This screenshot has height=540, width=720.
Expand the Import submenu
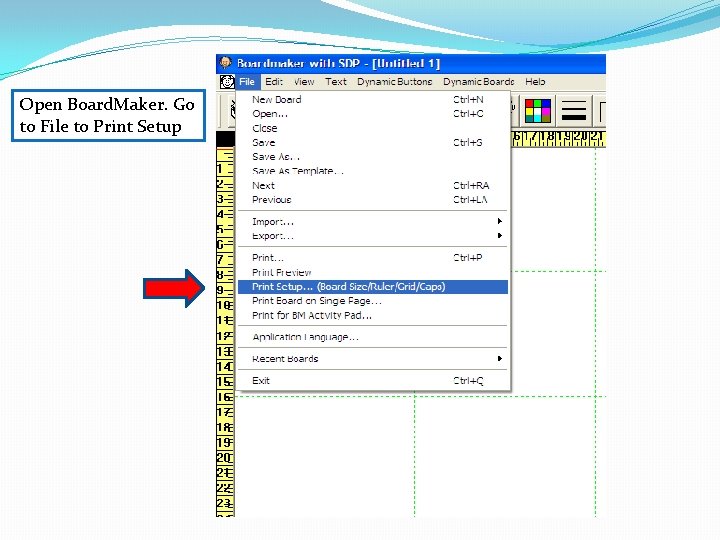(372, 221)
